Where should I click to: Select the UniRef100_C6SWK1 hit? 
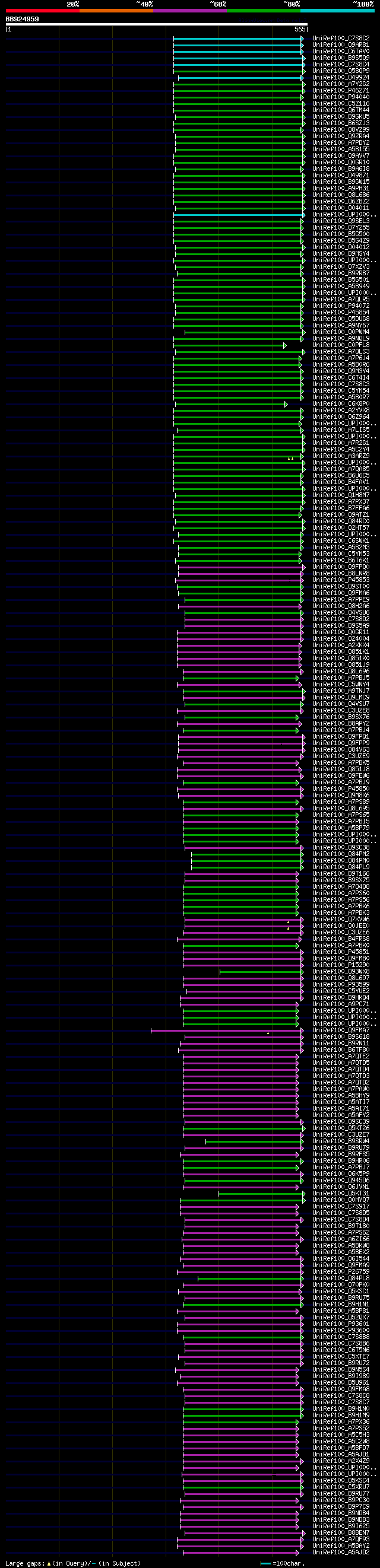(x=341, y=540)
